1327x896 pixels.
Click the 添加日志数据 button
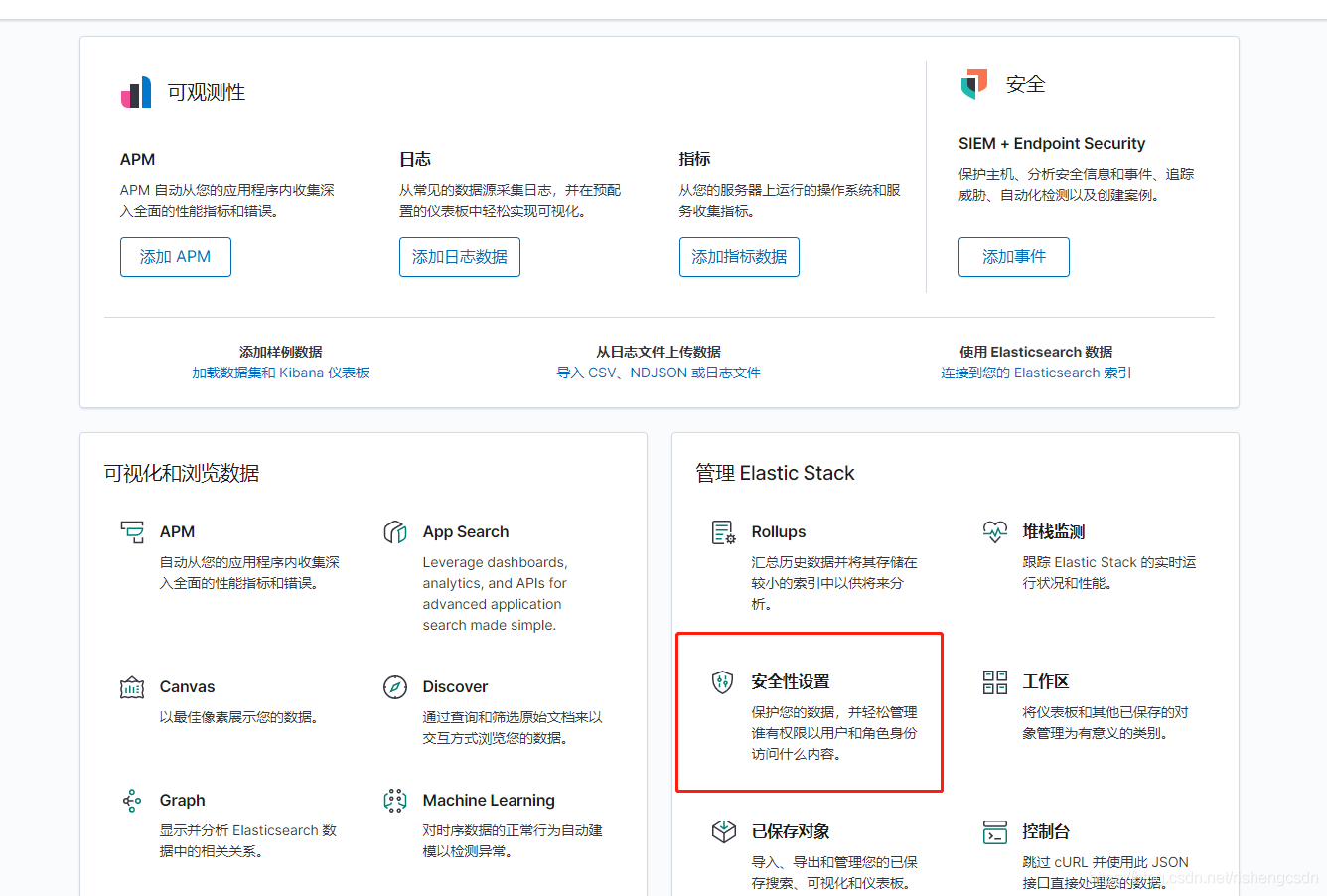[x=460, y=257]
